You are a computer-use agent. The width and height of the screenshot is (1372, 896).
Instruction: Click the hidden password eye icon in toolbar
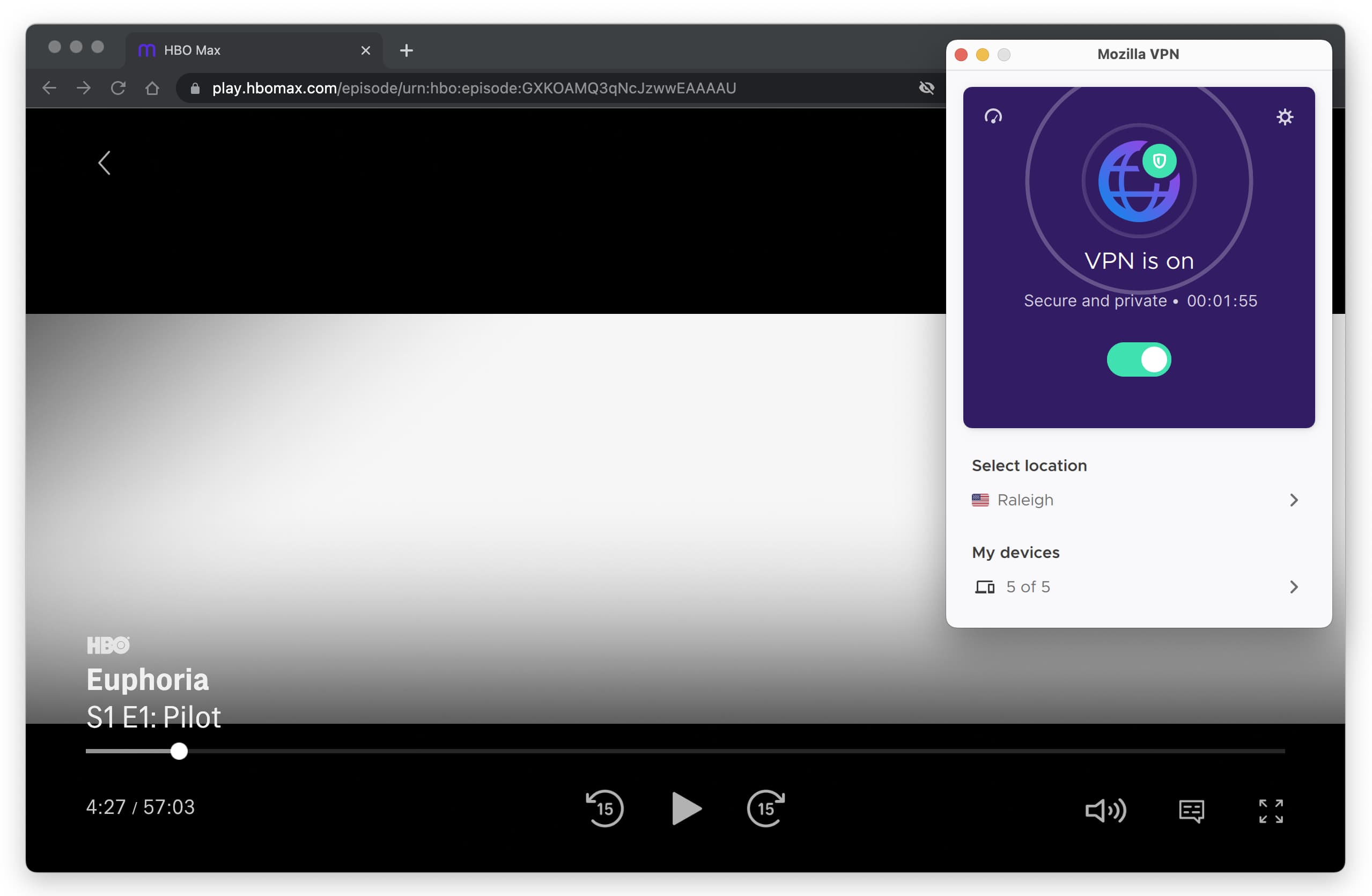pyautogui.click(x=927, y=88)
